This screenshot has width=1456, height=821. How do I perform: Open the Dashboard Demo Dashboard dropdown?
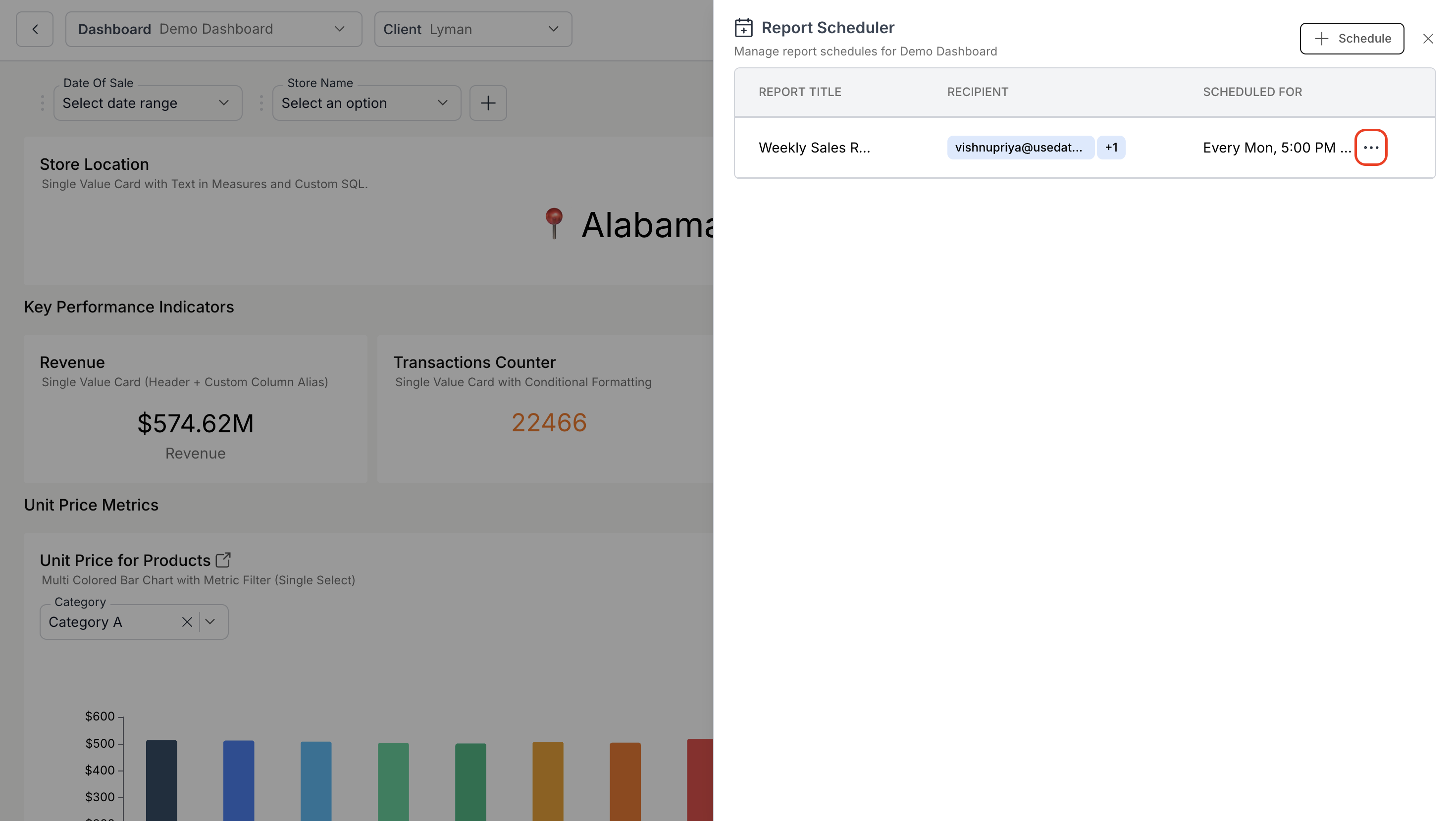coord(213,29)
